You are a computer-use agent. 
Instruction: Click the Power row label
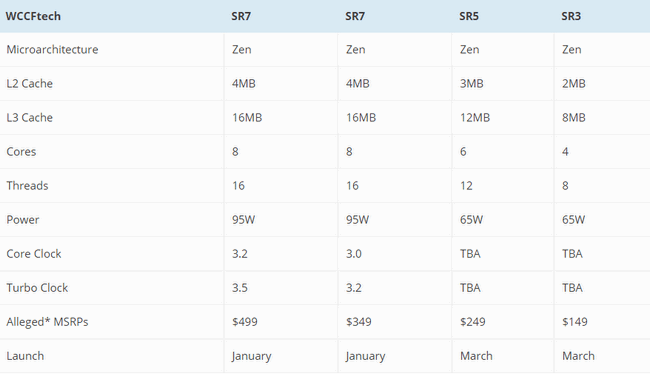(22, 219)
